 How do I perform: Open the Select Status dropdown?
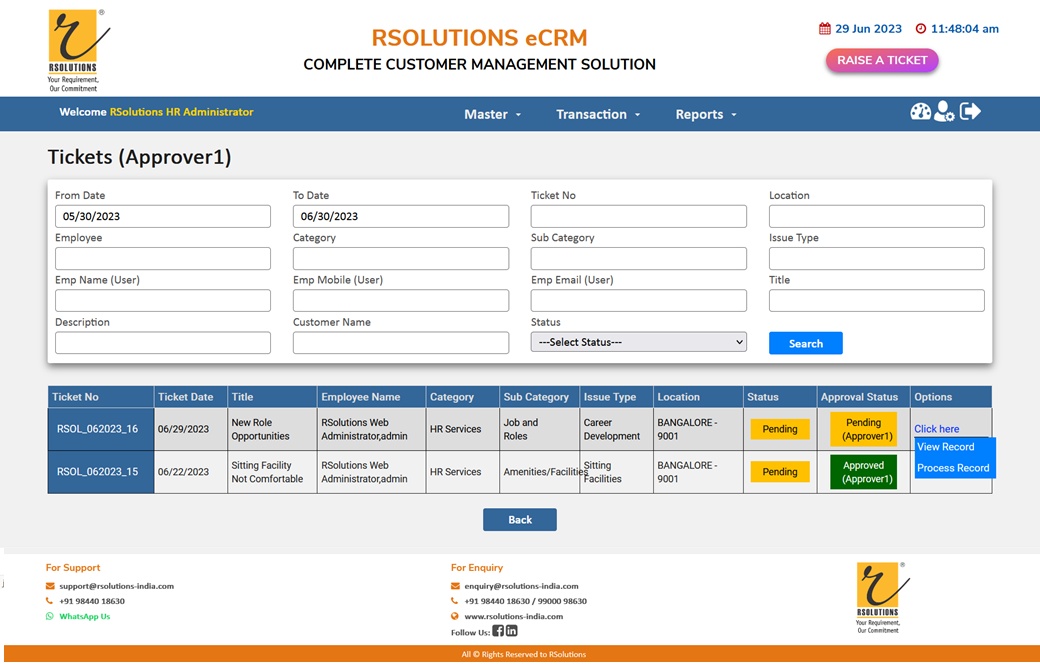coord(638,342)
